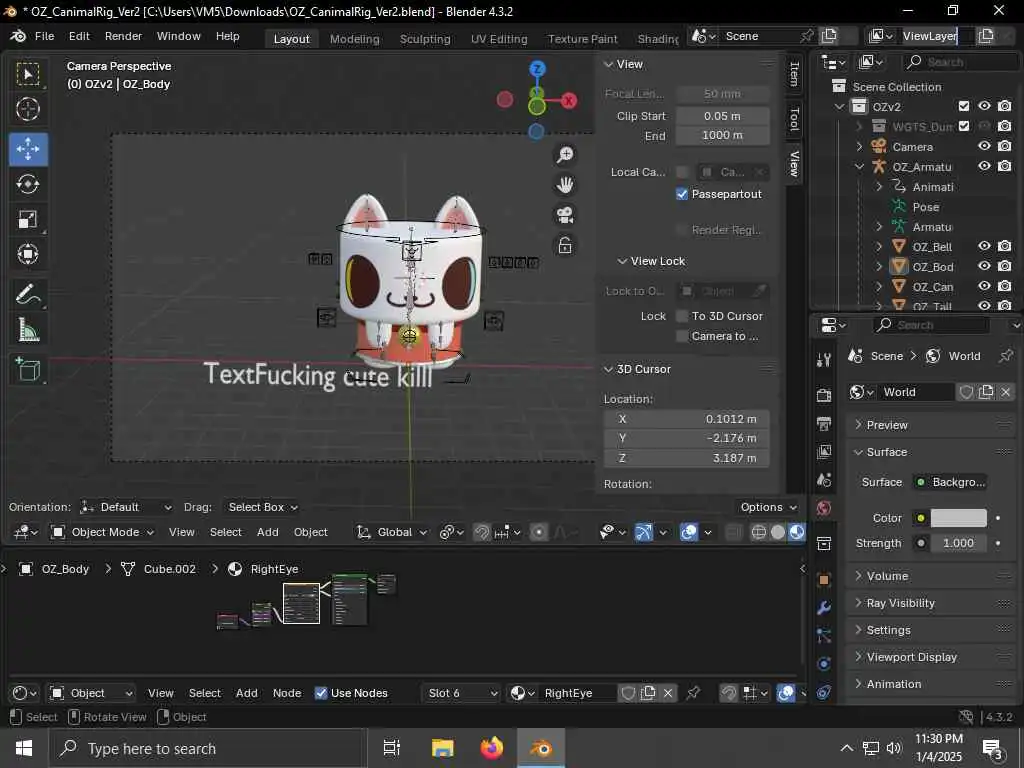Pin the RightEye material node tree
Screen dimensions: 1024x768
(693, 693)
